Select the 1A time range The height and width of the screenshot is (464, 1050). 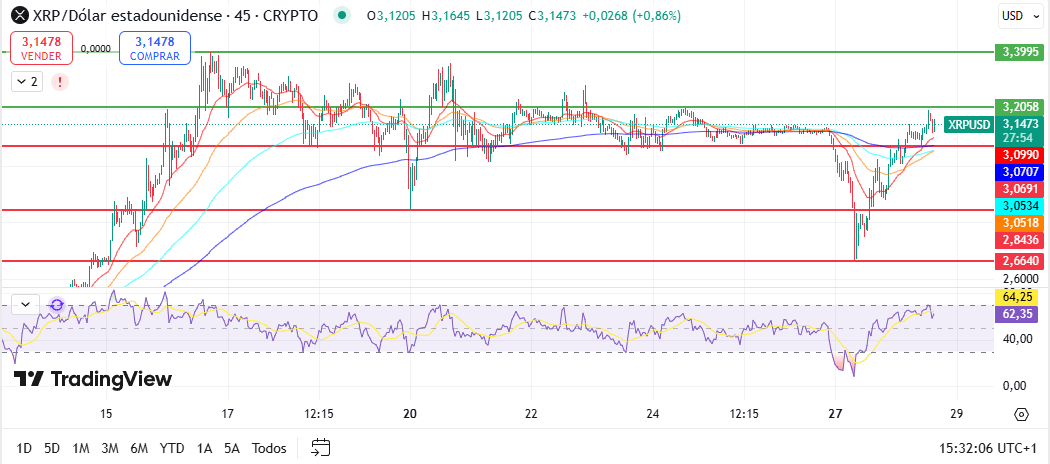click(x=204, y=448)
